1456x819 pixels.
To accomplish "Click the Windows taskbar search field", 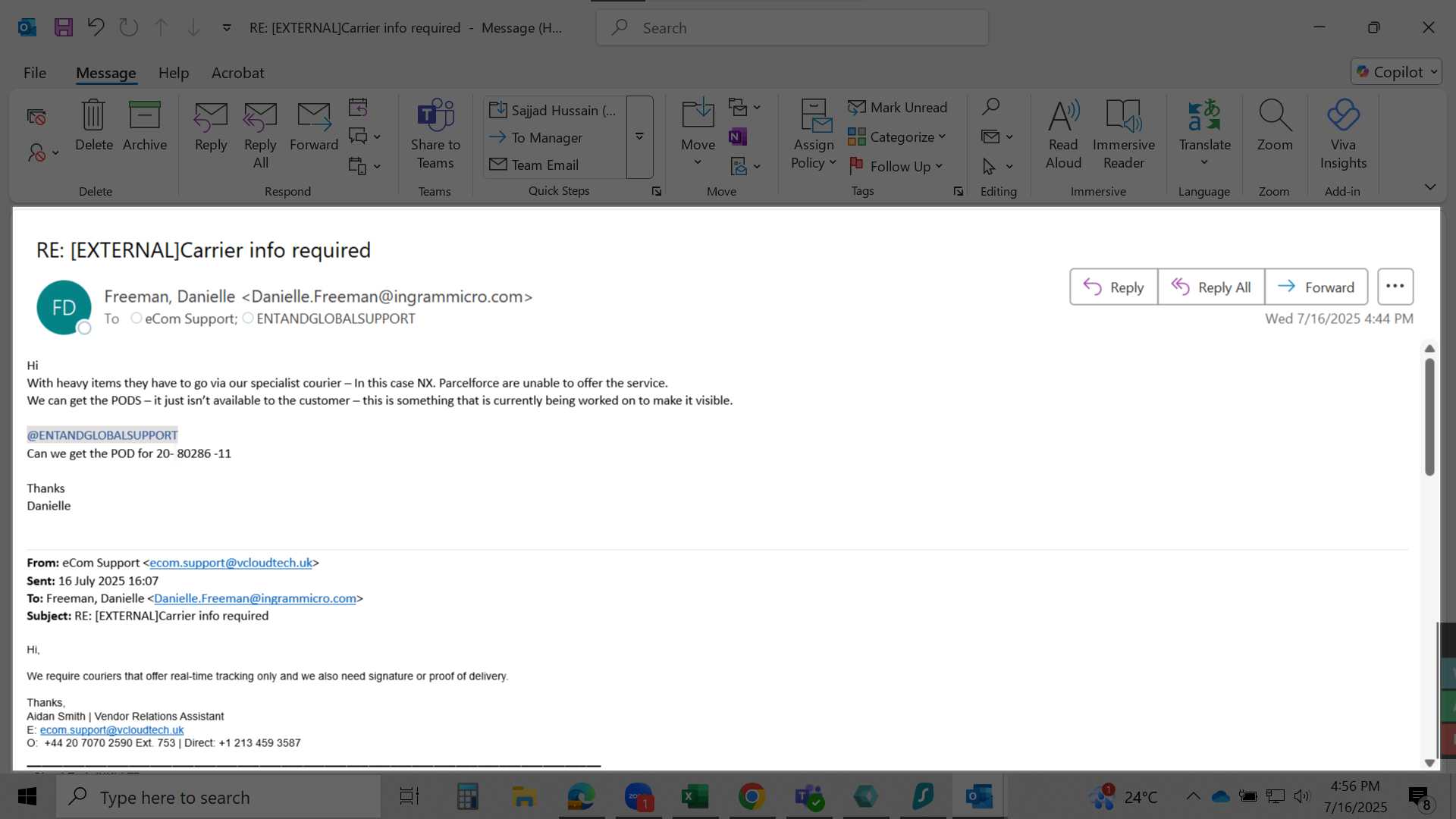I will click(218, 797).
